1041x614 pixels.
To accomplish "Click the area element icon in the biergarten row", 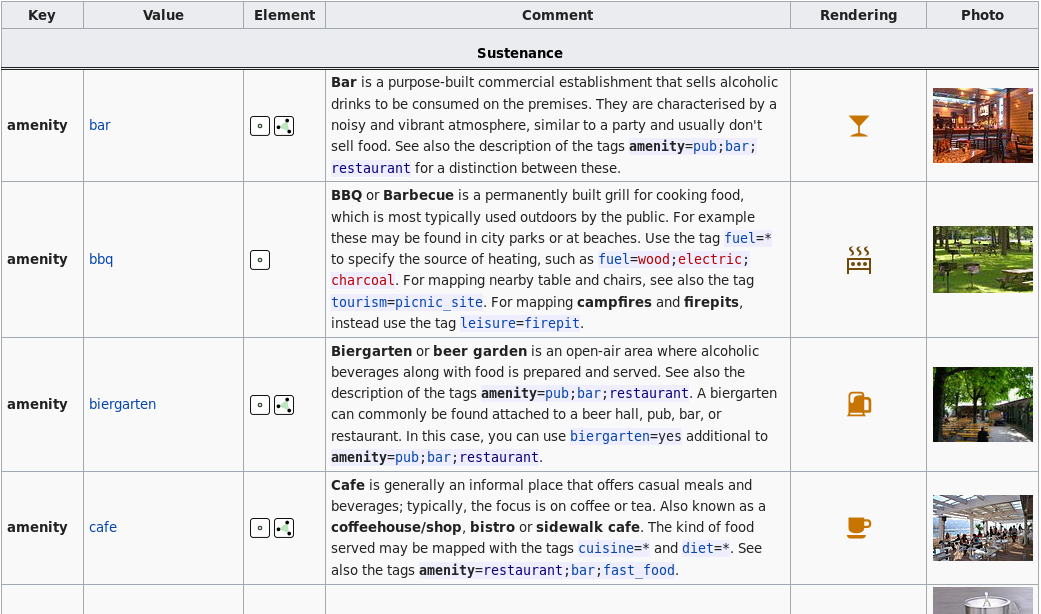I will (x=284, y=405).
